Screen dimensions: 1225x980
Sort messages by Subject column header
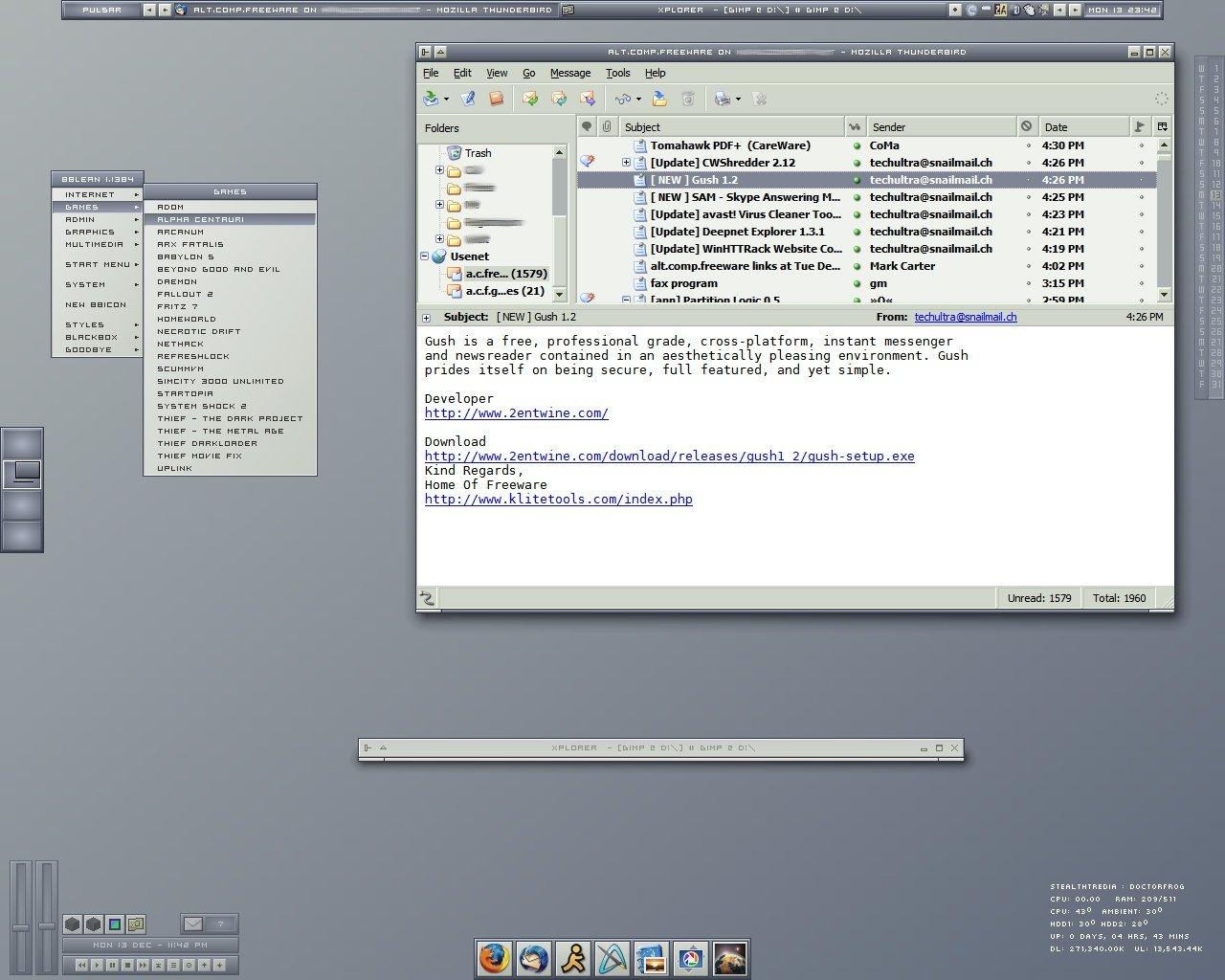(731, 126)
